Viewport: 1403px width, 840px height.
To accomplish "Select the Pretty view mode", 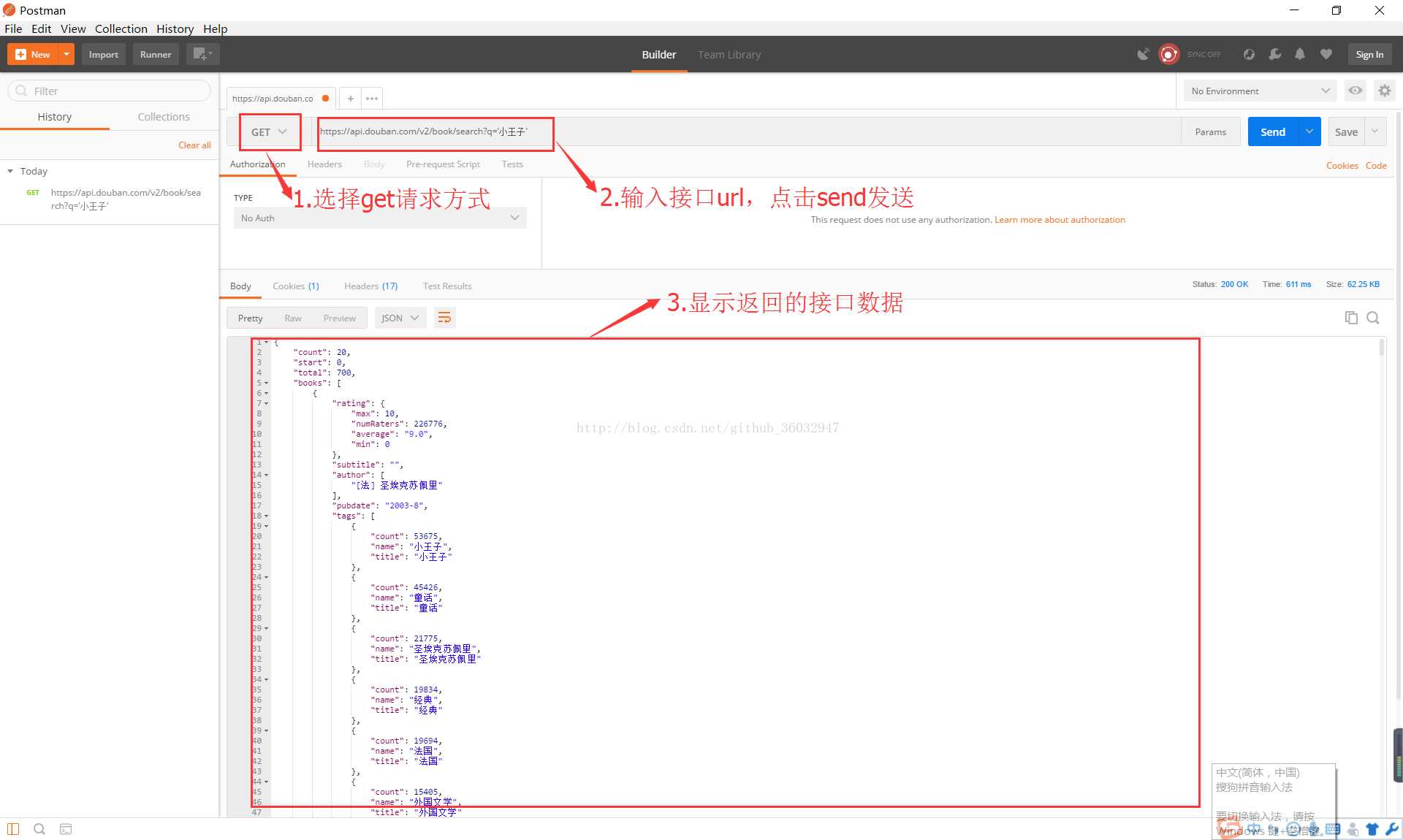I will point(250,318).
